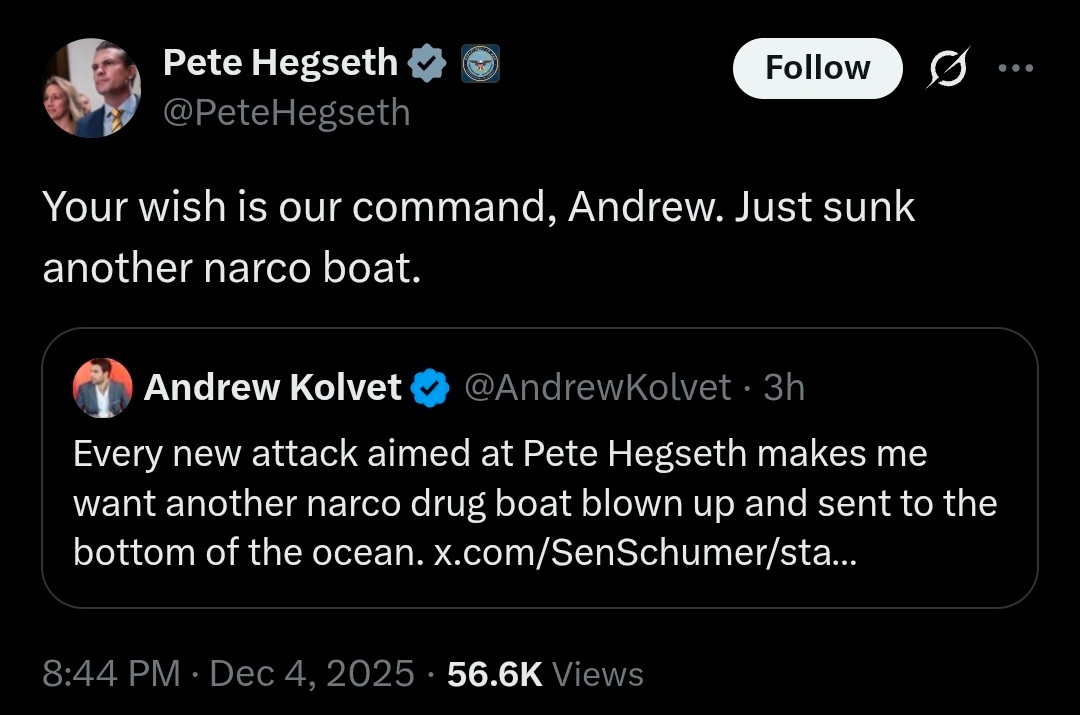Screen dimensions: 1080x715
Task: Click the Pete Hegseth display name
Action: point(280,63)
